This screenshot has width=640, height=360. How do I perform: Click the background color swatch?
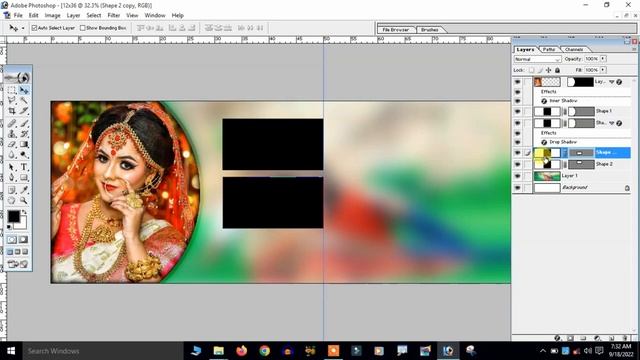[22, 224]
